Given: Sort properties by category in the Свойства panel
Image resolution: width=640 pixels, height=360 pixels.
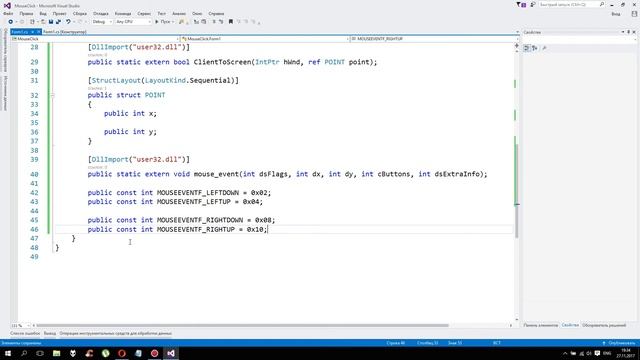Looking at the screenshot, I should coord(527,48).
